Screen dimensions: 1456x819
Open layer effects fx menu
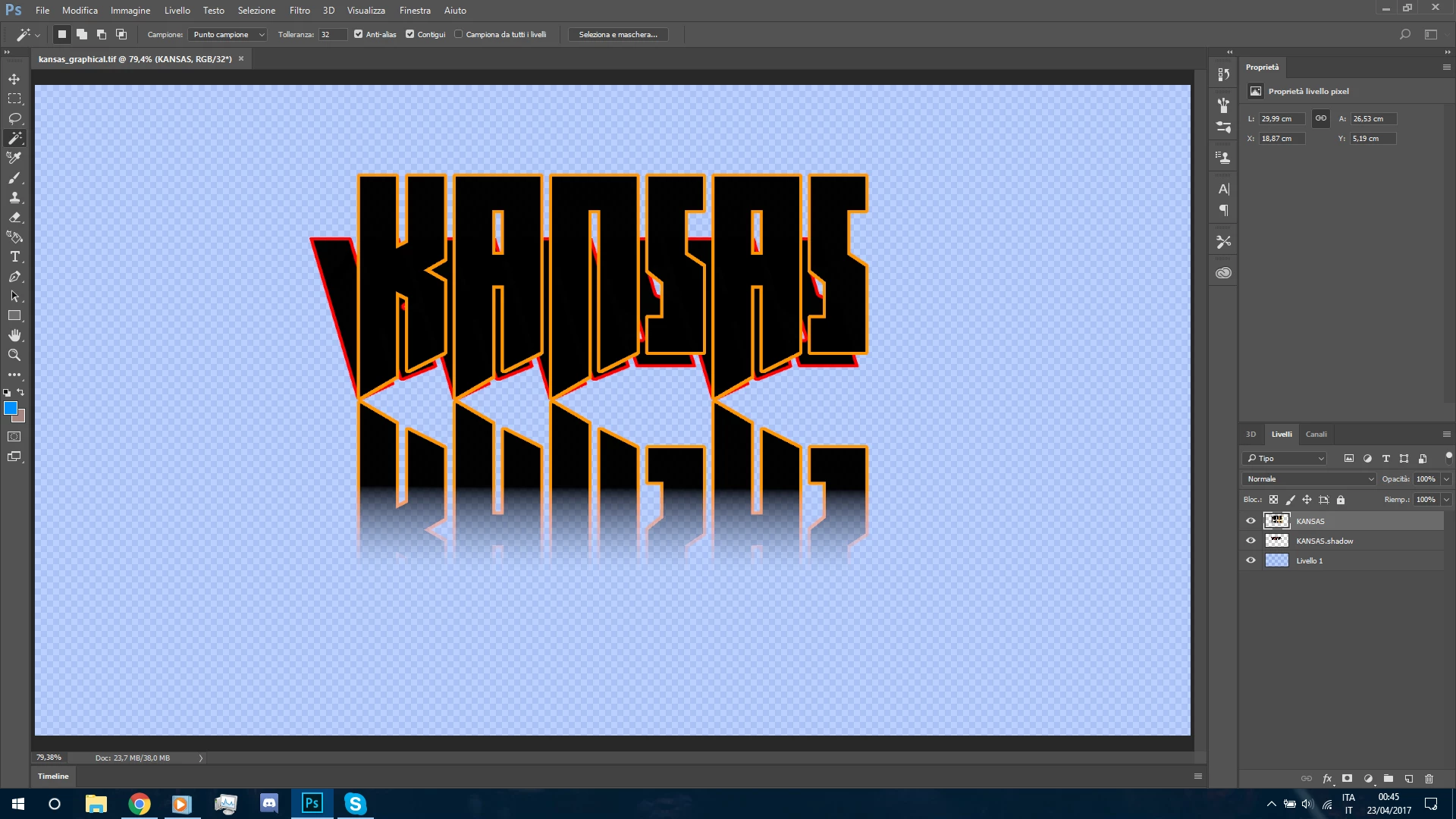click(x=1327, y=779)
